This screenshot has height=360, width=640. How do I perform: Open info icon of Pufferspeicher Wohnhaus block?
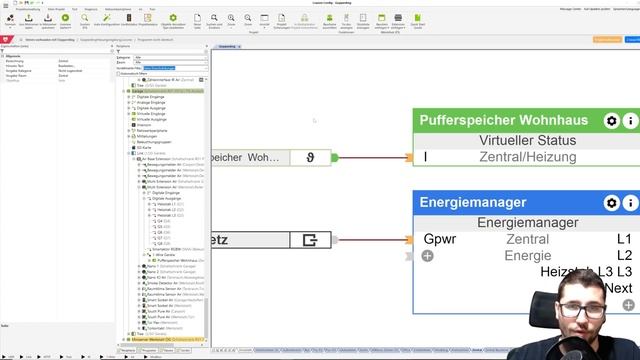click(x=631, y=121)
